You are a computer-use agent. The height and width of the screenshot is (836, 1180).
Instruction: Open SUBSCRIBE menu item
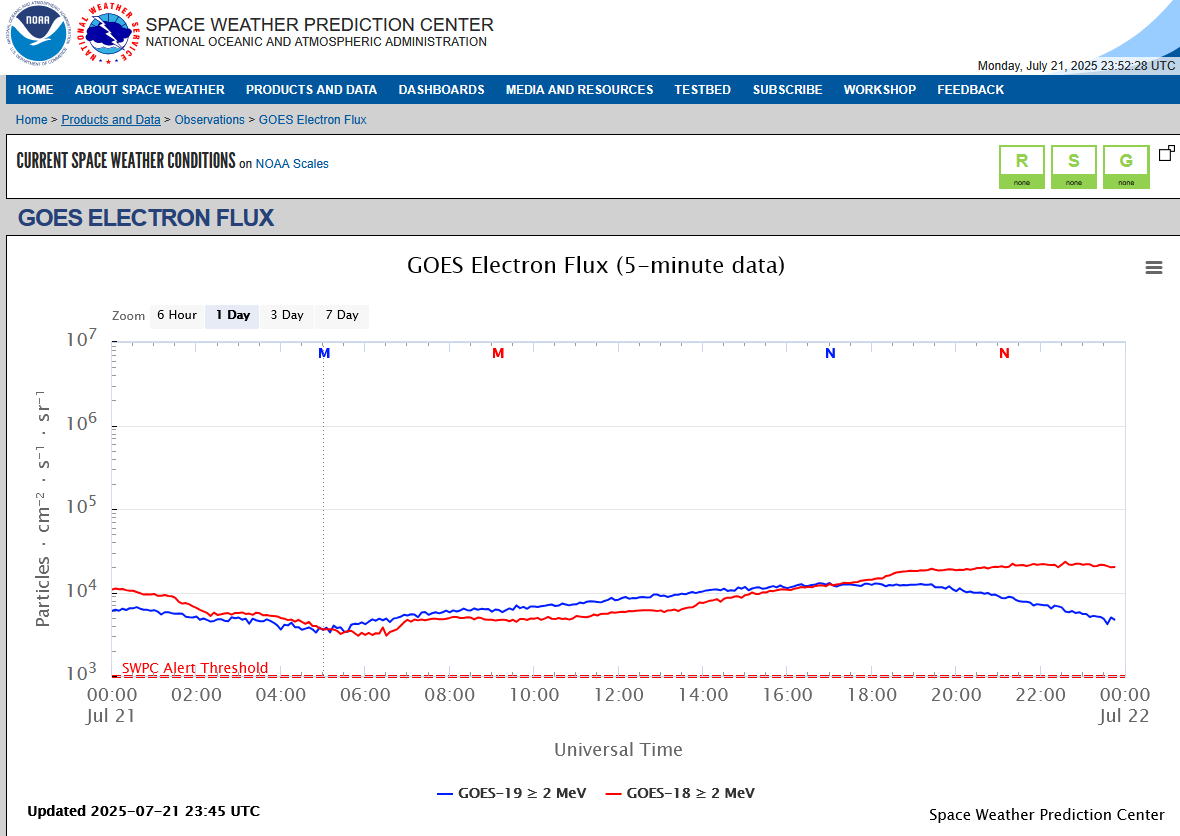tap(788, 90)
